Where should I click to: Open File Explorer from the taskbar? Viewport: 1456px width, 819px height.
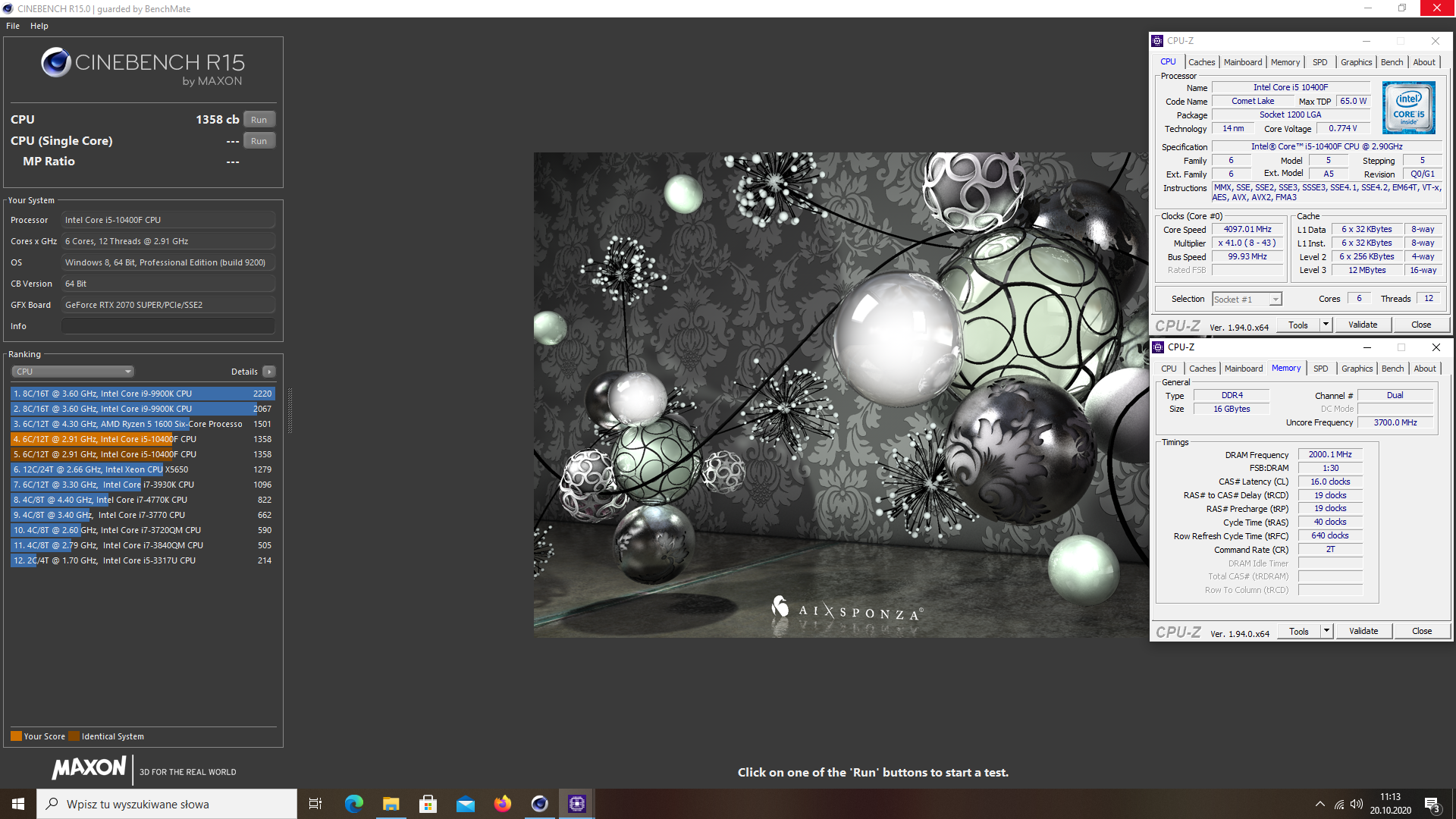click(x=391, y=804)
